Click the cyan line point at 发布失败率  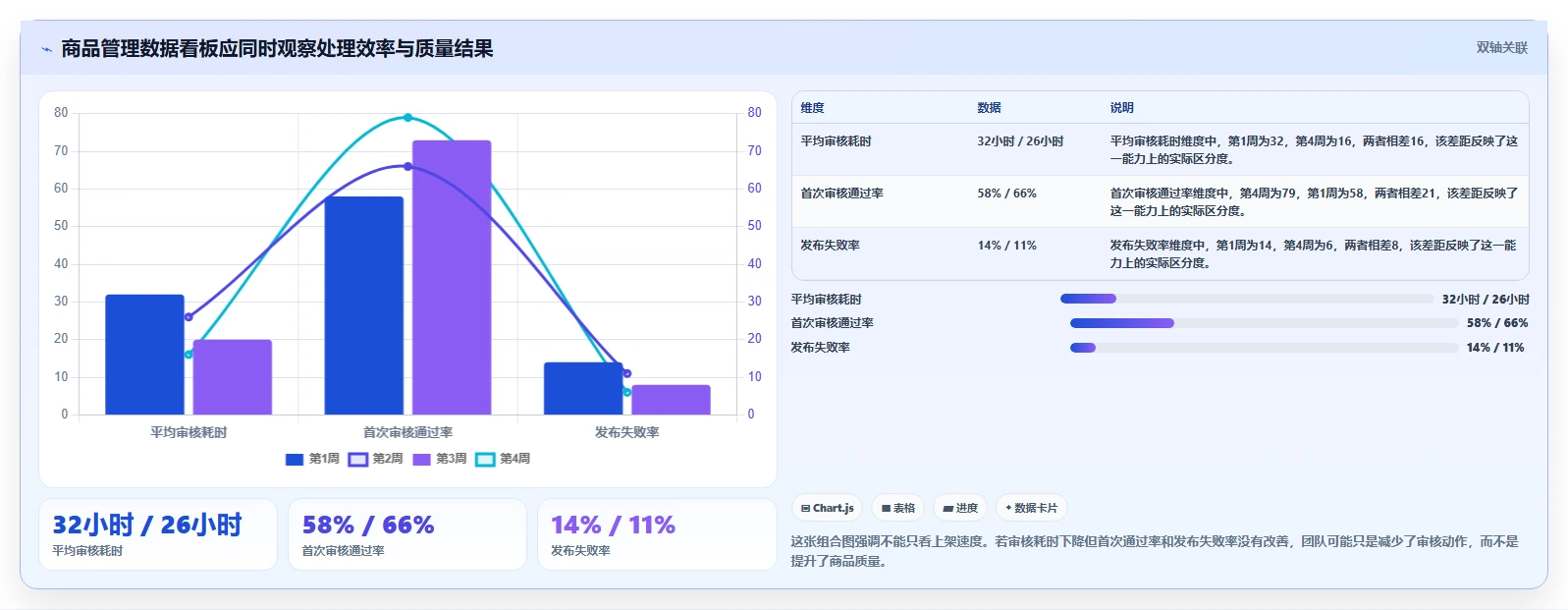pos(627,392)
